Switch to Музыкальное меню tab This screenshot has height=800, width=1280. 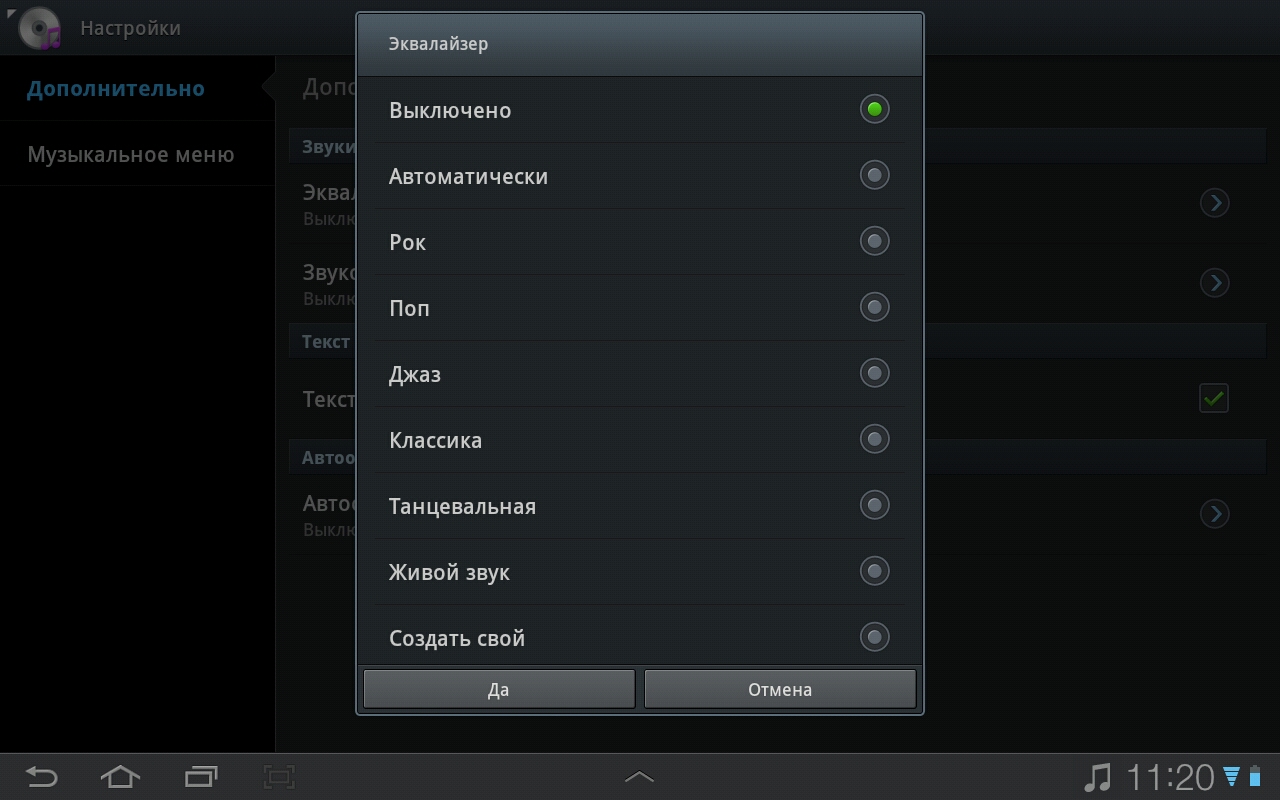coord(131,155)
